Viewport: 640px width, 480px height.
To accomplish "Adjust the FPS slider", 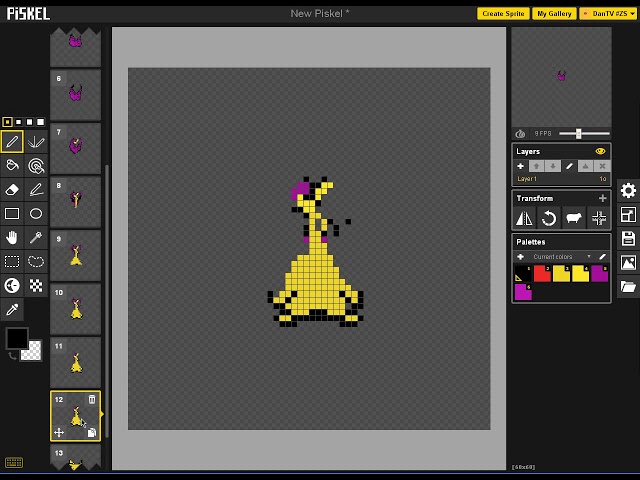I will (578, 133).
